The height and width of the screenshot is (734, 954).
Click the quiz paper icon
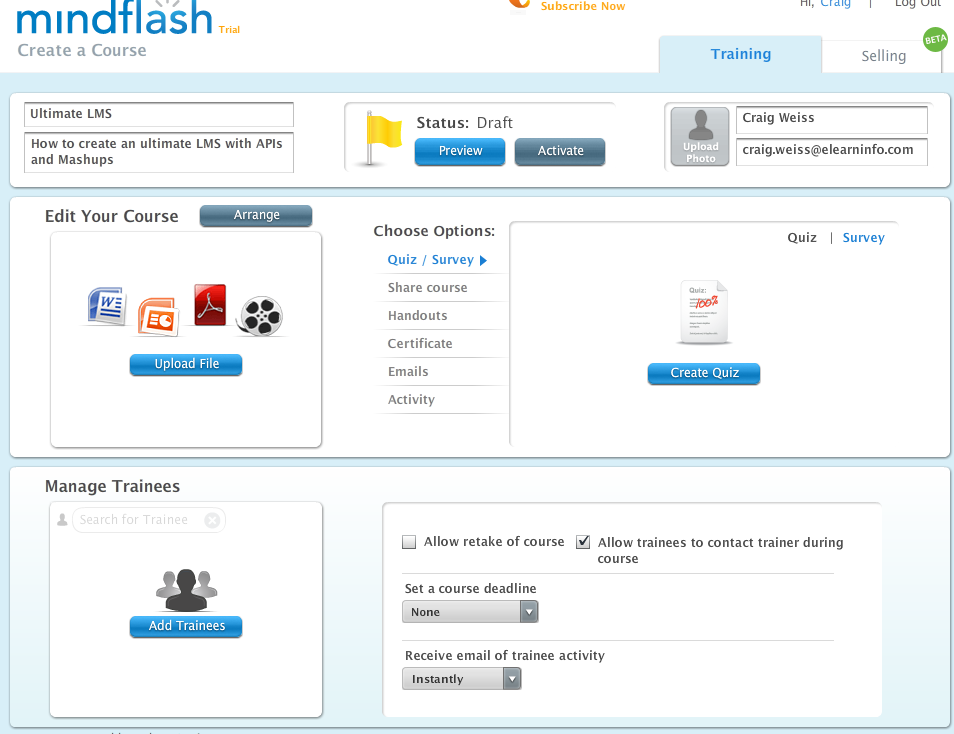tap(703, 313)
